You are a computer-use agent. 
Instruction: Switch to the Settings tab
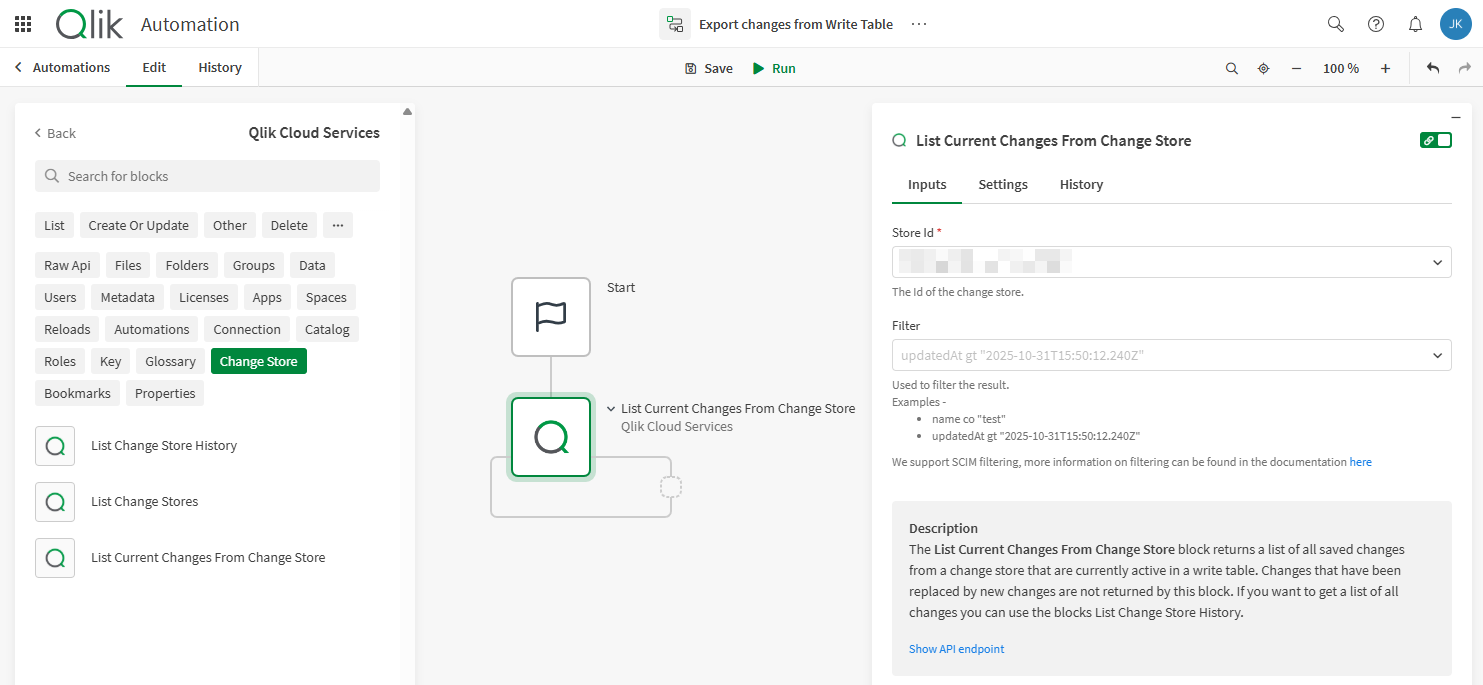click(1002, 185)
